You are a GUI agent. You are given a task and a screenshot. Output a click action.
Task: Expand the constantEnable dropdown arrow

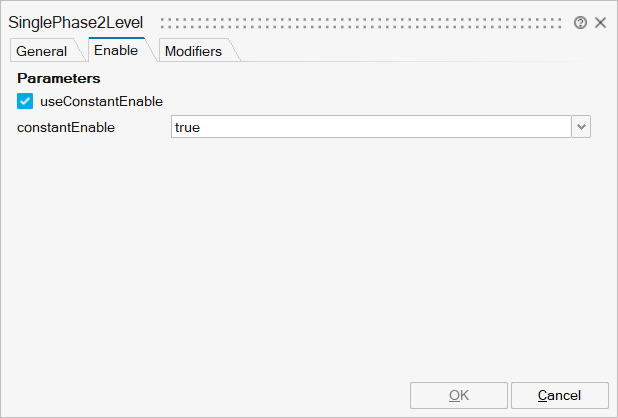[x=581, y=127]
